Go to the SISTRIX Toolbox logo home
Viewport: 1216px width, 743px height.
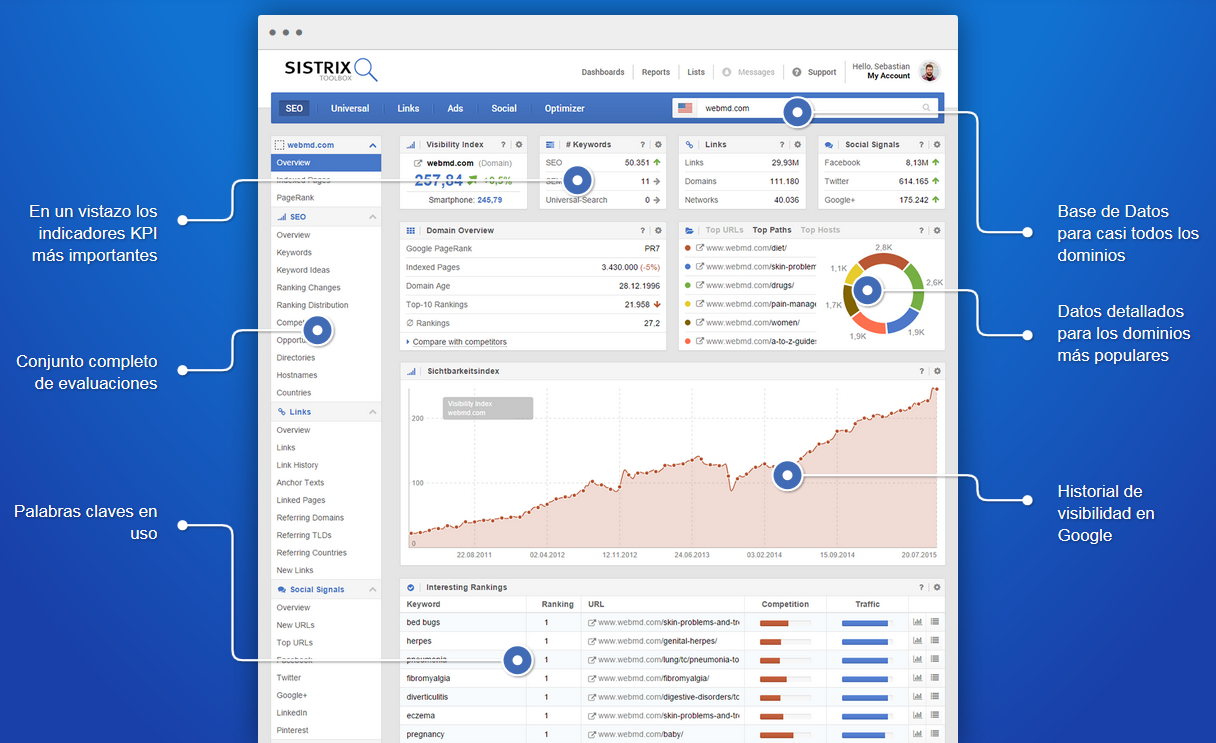(331, 69)
